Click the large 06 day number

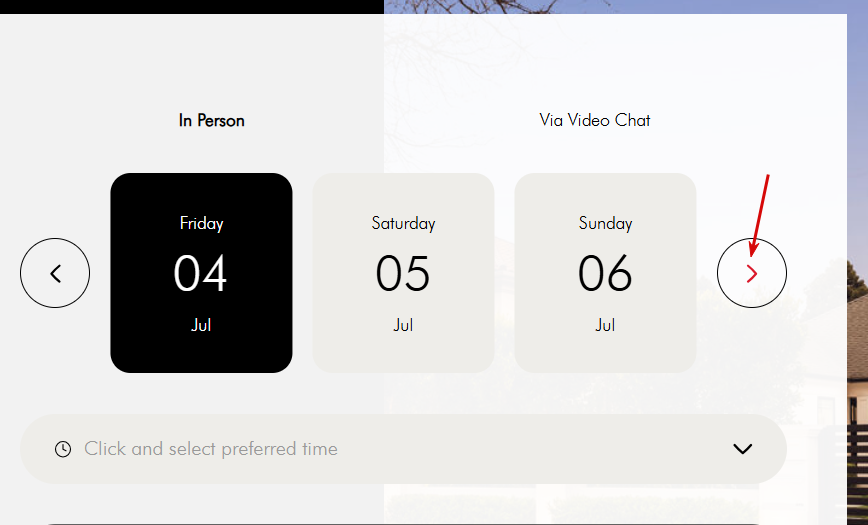[604, 273]
